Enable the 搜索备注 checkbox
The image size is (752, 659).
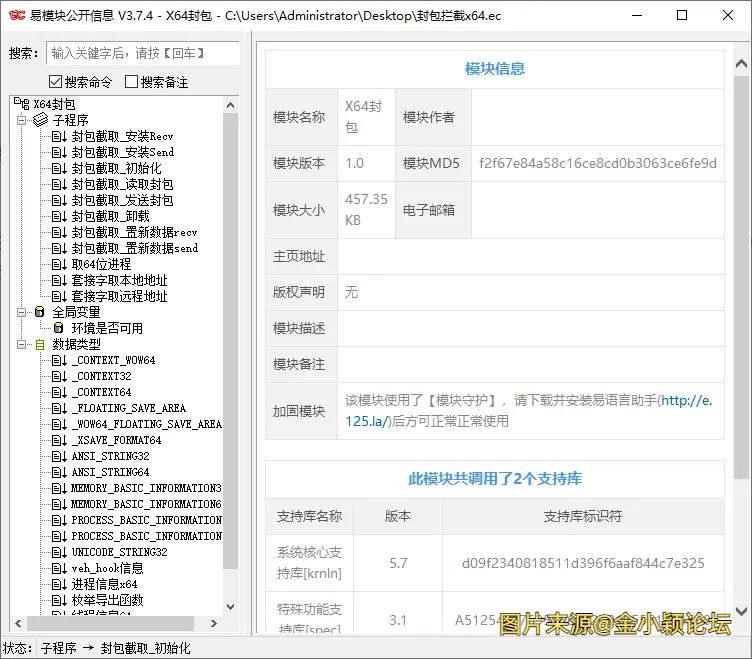click(x=131, y=82)
